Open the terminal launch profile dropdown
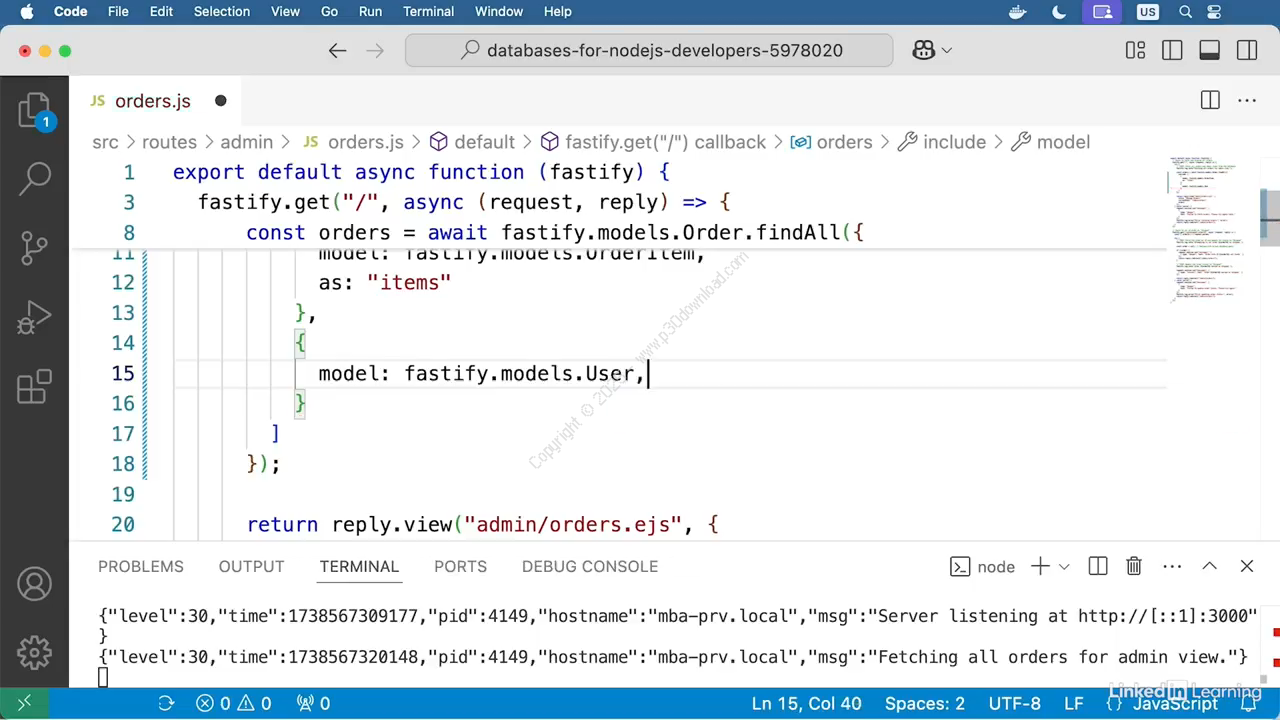1280x720 pixels. pyautogui.click(x=1064, y=567)
